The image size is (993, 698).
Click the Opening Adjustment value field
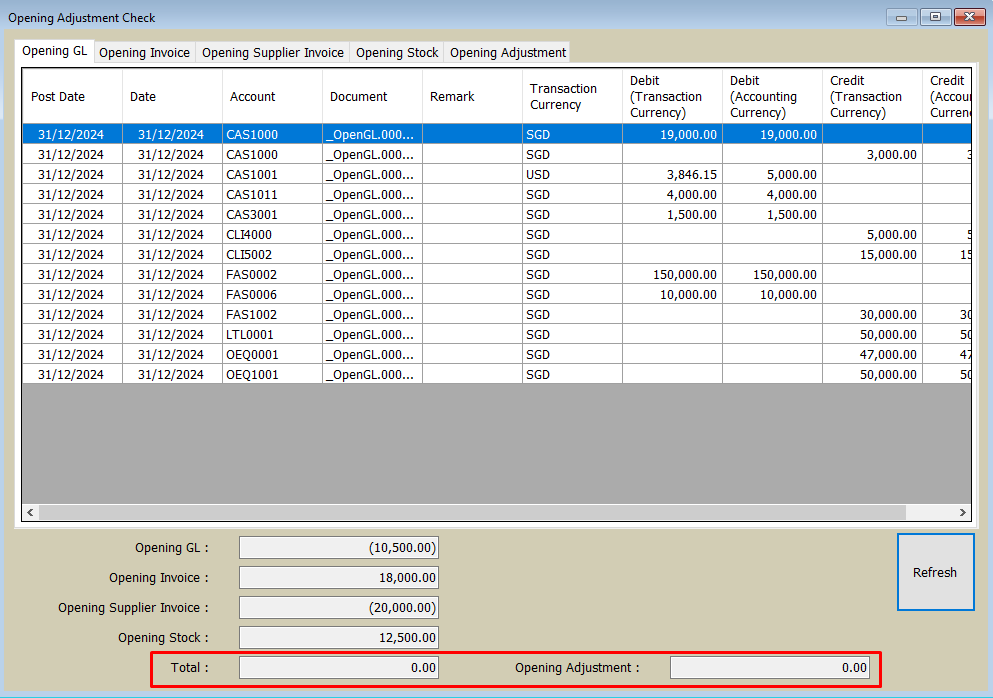click(x=769, y=668)
